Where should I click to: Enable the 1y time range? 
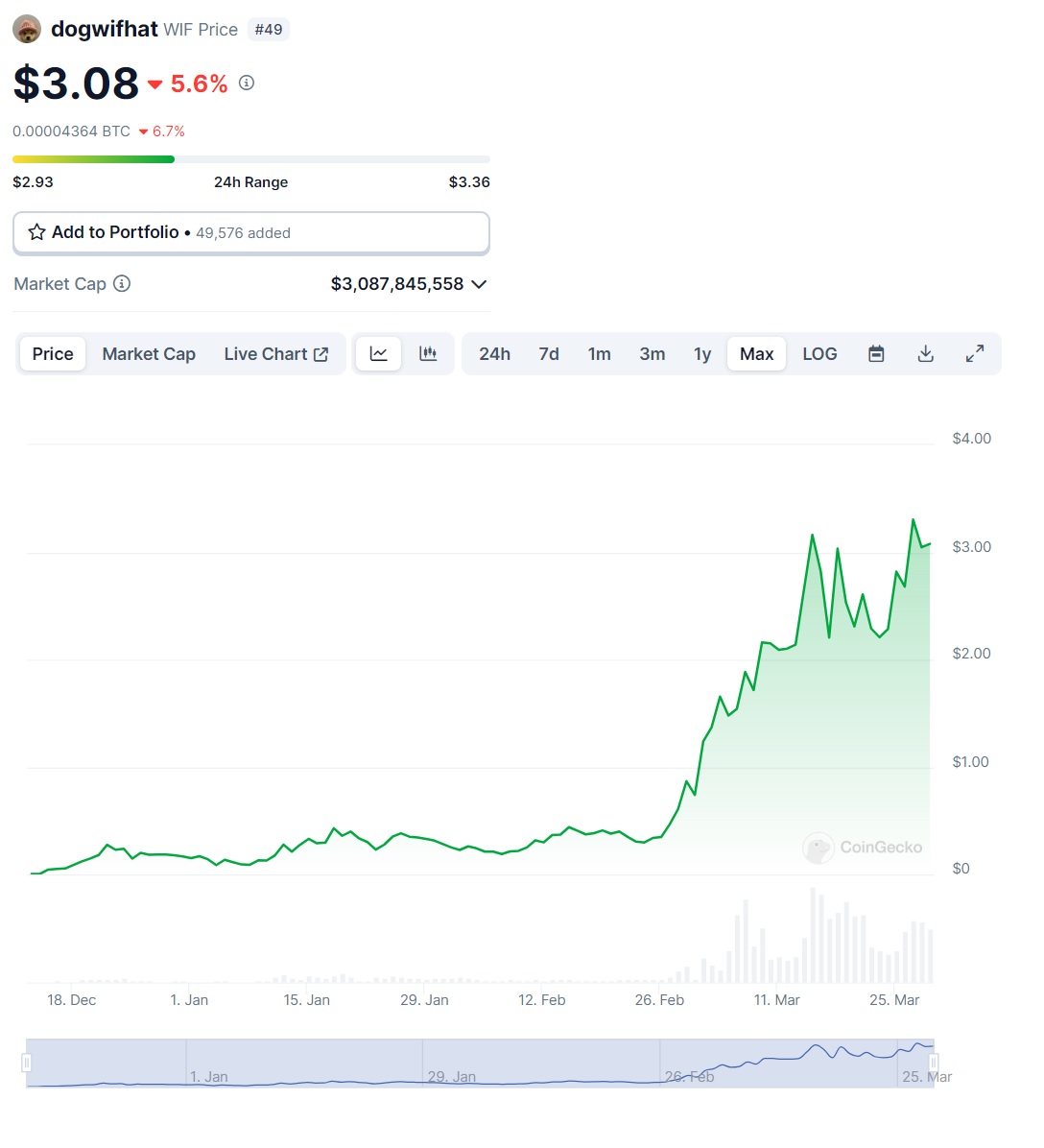click(x=701, y=353)
